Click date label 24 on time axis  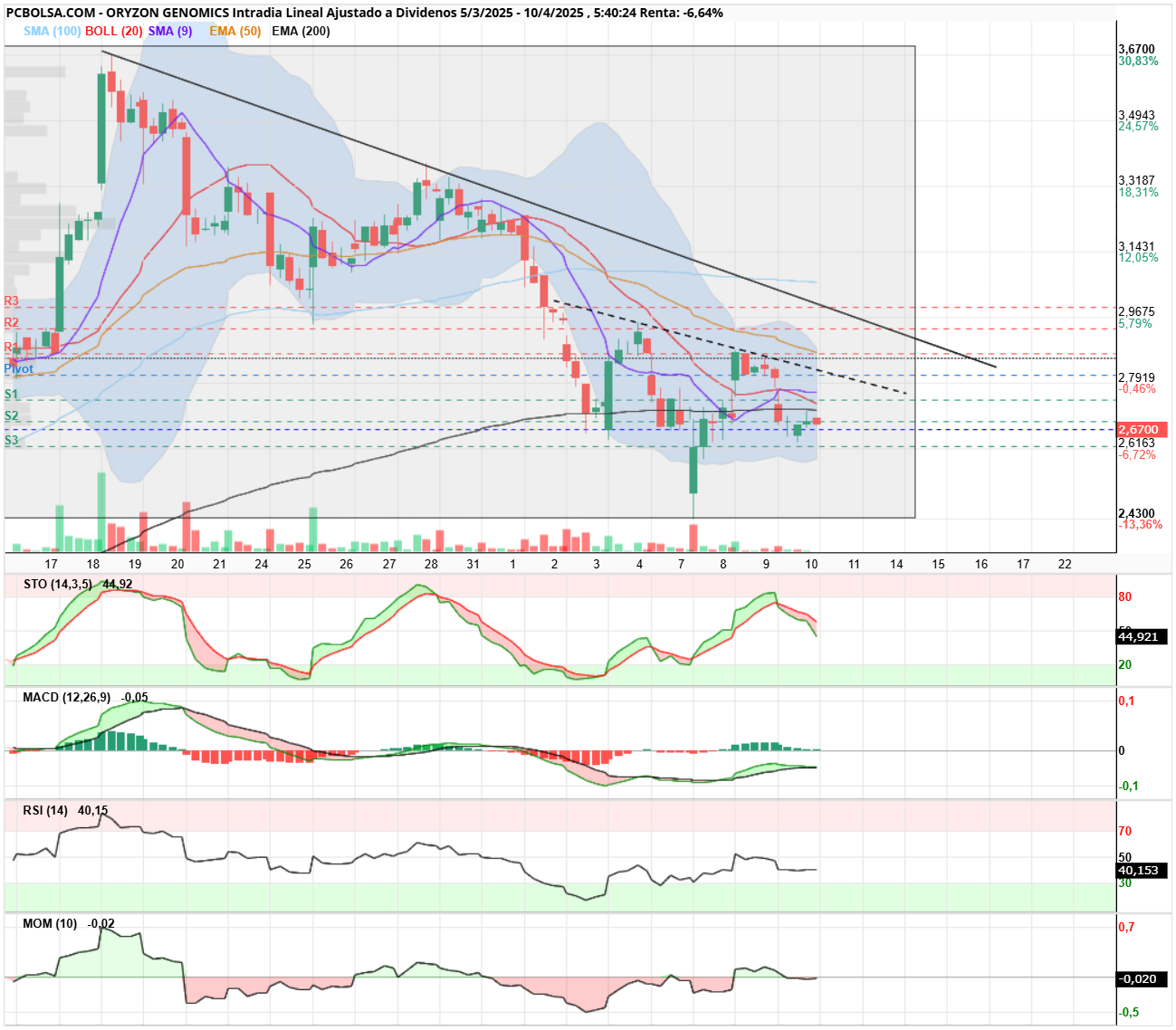pos(262,564)
